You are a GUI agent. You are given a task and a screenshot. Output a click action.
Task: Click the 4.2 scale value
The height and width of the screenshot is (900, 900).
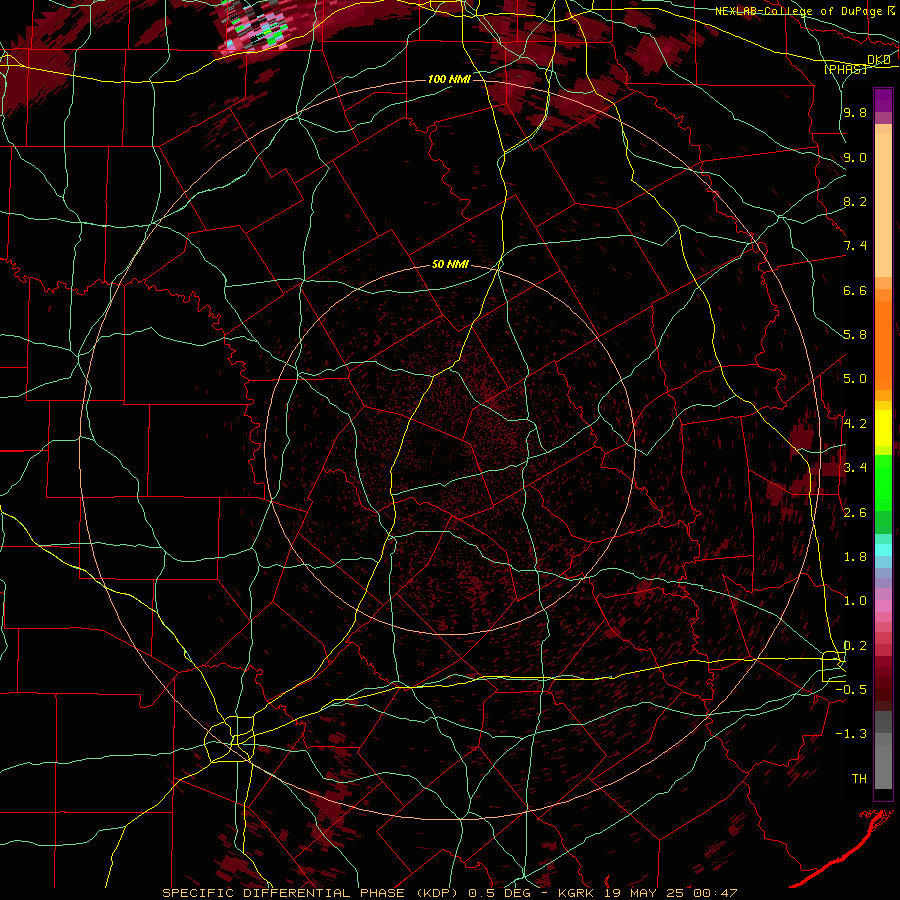(855, 424)
